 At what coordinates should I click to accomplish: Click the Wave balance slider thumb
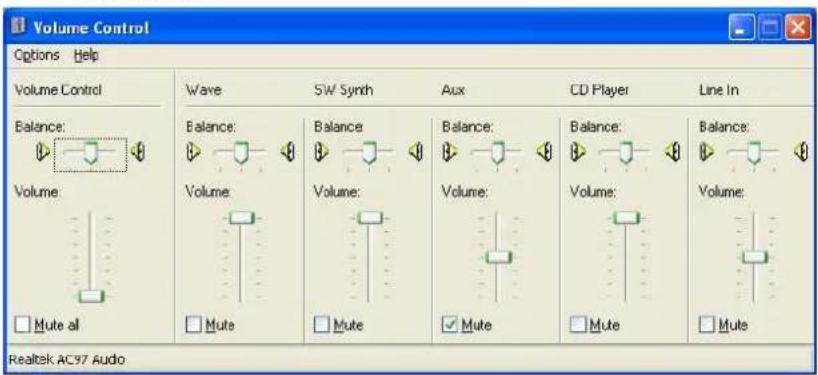click(x=240, y=152)
